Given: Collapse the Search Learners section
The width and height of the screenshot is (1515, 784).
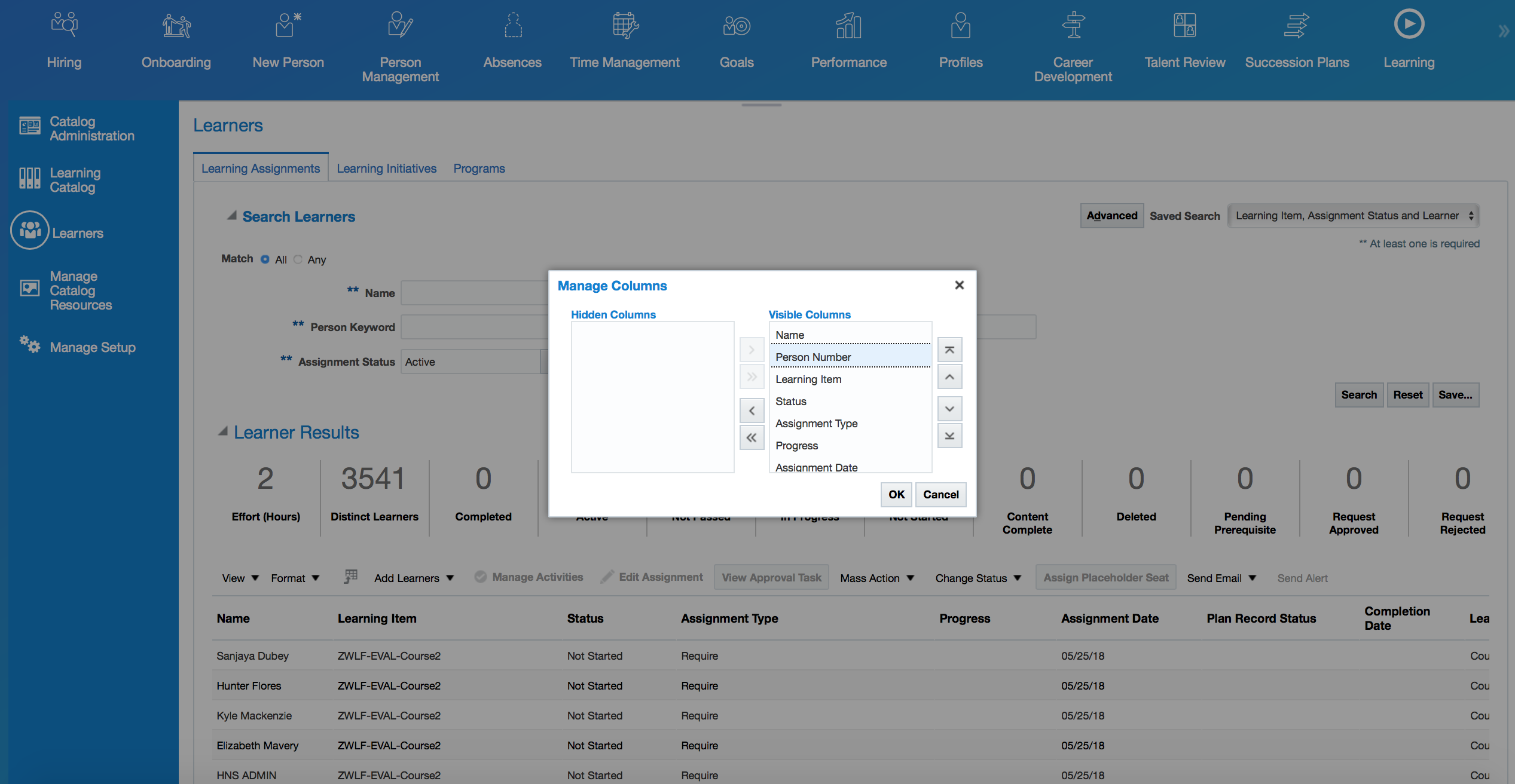Looking at the screenshot, I should coord(231,216).
